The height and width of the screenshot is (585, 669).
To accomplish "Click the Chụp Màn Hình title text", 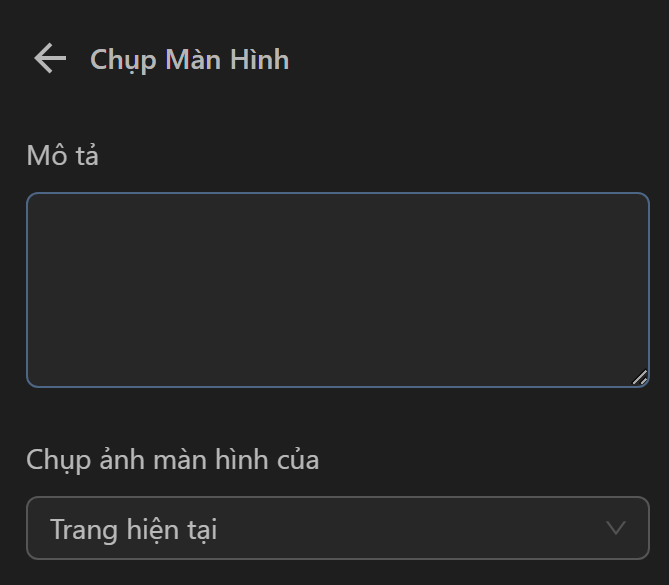I will (189, 60).
